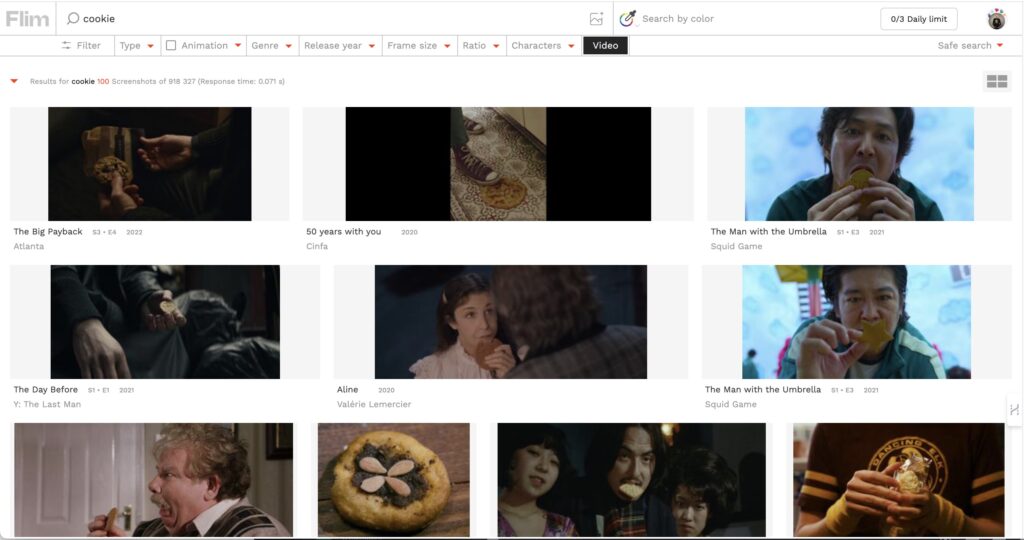This screenshot has height=540, width=1024.
Task: Click the Filter button label
Action: 89,46
